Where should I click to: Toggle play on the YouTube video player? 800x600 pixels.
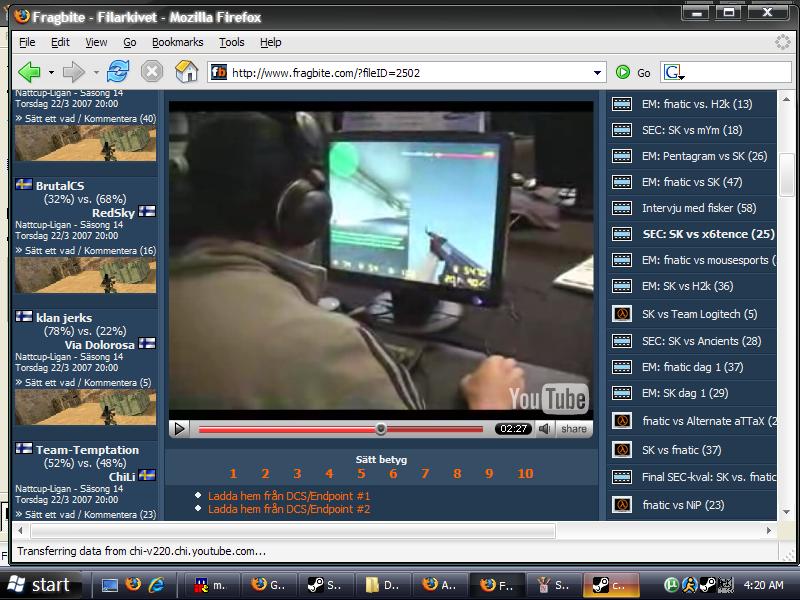(x=180, y=429)
